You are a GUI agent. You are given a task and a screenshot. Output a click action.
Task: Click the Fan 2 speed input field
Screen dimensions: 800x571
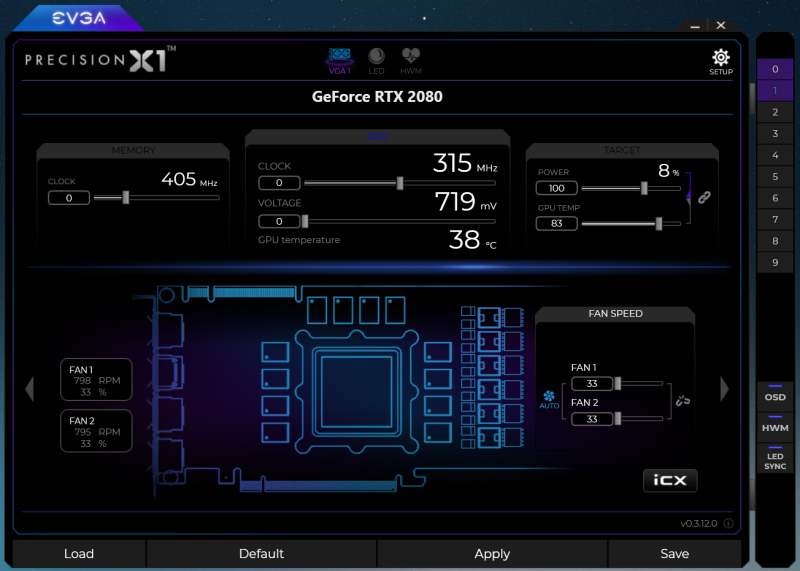tap(592, 419)
